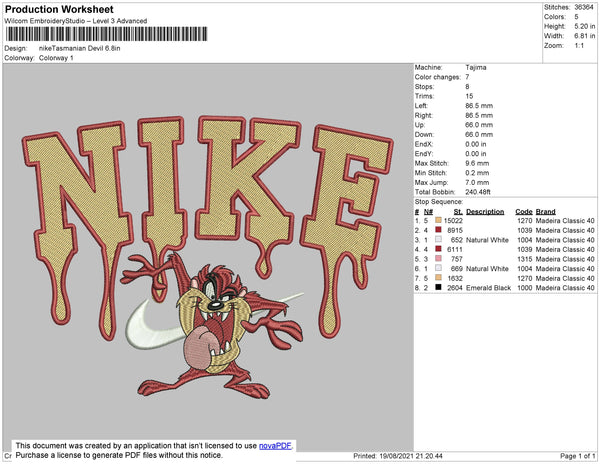
Task: Click tan swatch for stop 7 with 1632 stitches
Action: (x=438, y=278)
